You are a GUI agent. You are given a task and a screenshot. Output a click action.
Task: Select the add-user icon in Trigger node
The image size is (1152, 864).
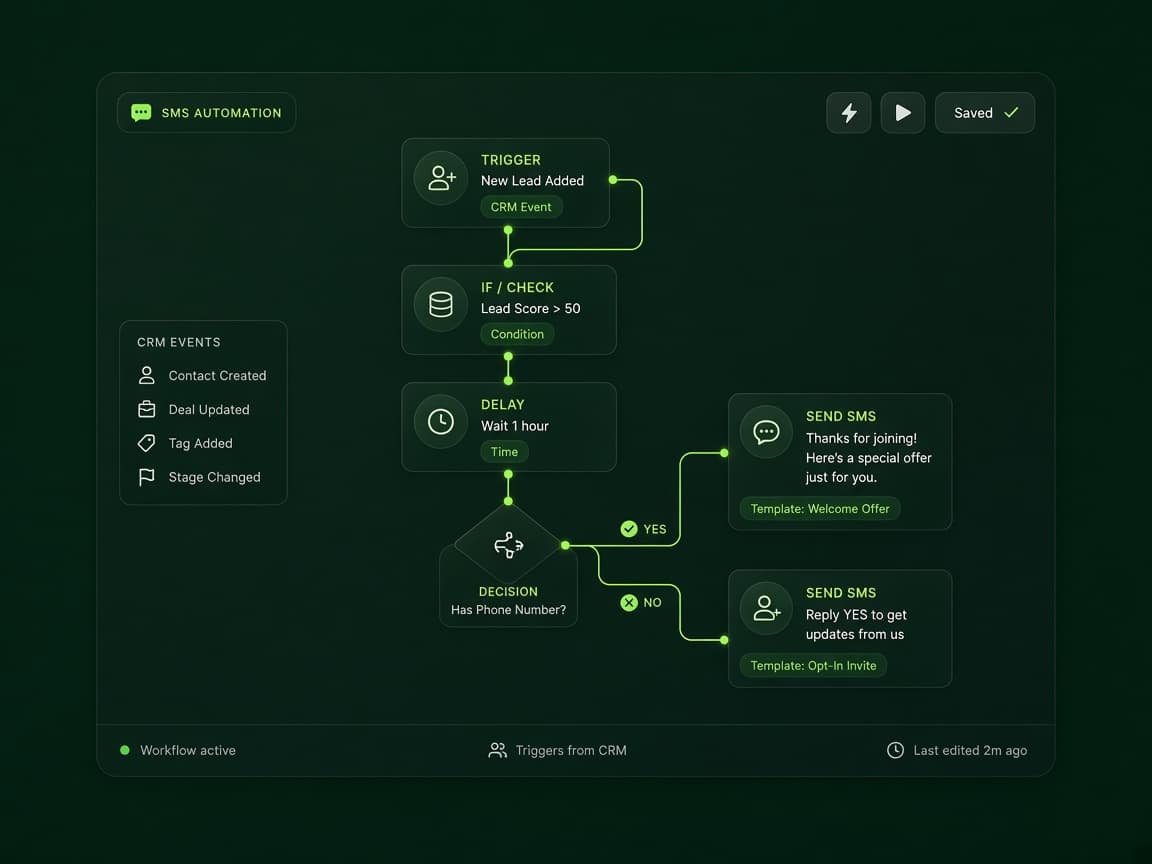click(441, 178)
